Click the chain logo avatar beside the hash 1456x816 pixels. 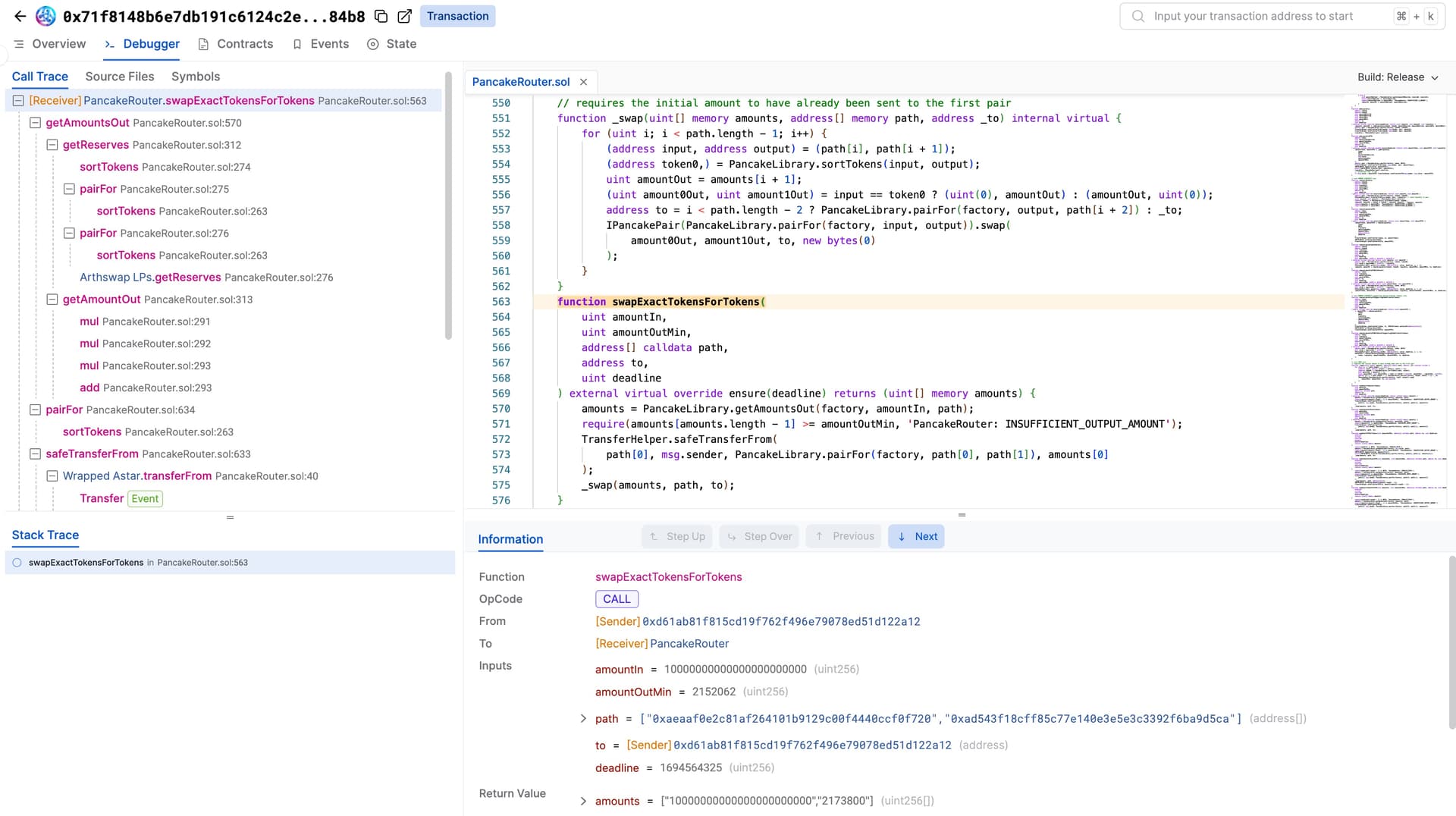tap(45, 16)
